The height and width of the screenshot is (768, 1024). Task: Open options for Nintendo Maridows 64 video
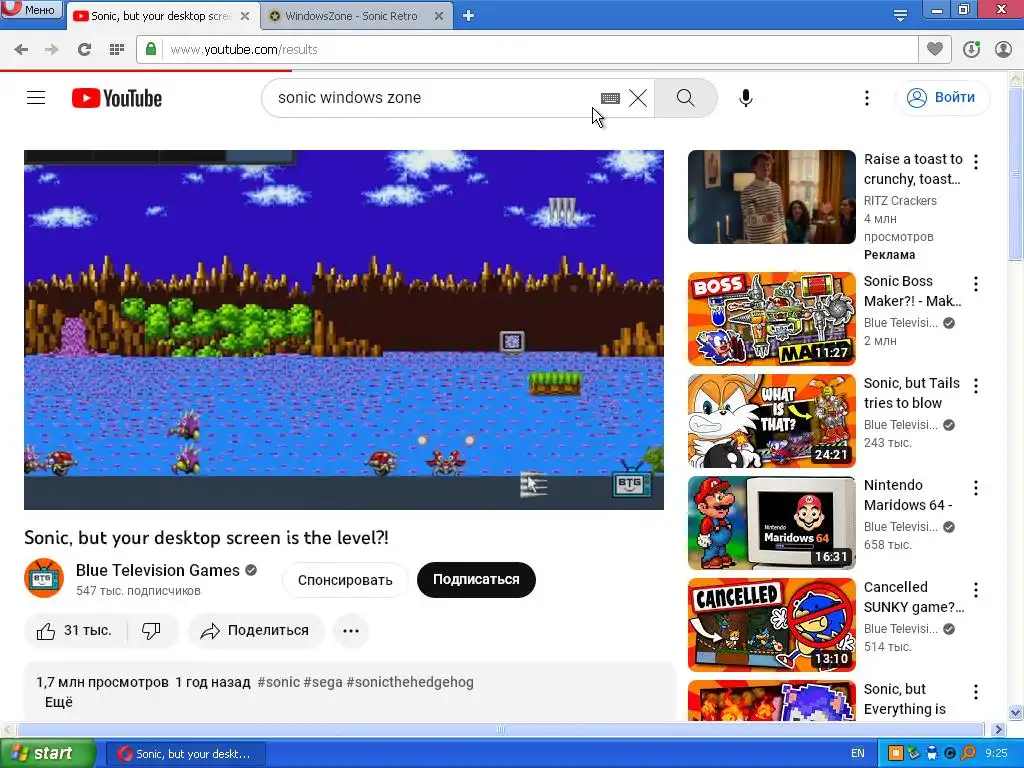pos(976,488)
